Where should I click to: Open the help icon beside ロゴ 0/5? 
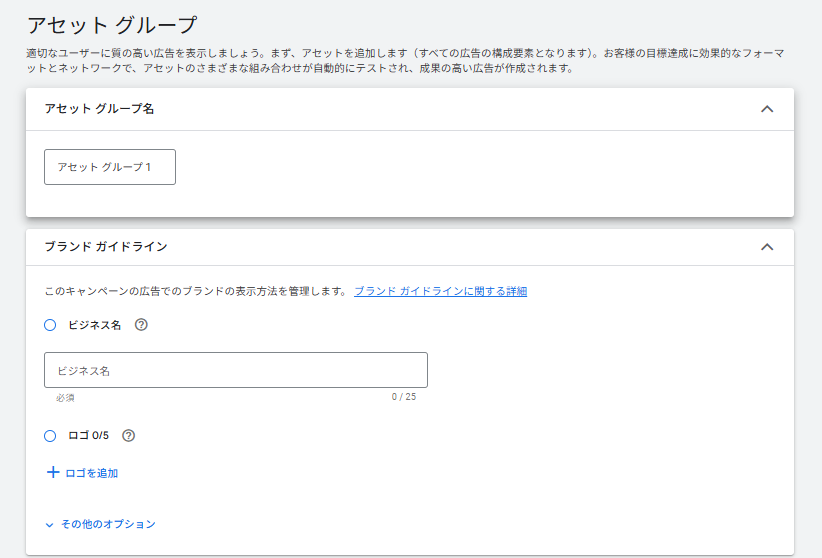pos(128,436)
